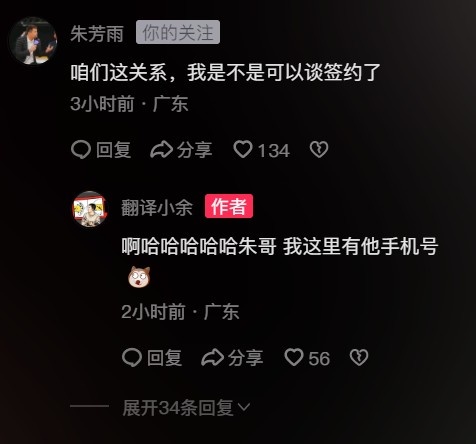Viewport: 476px width, 444px height.
Task: Click the share arrow icon on 翻译小余's reply
Action: pos(213,358)
